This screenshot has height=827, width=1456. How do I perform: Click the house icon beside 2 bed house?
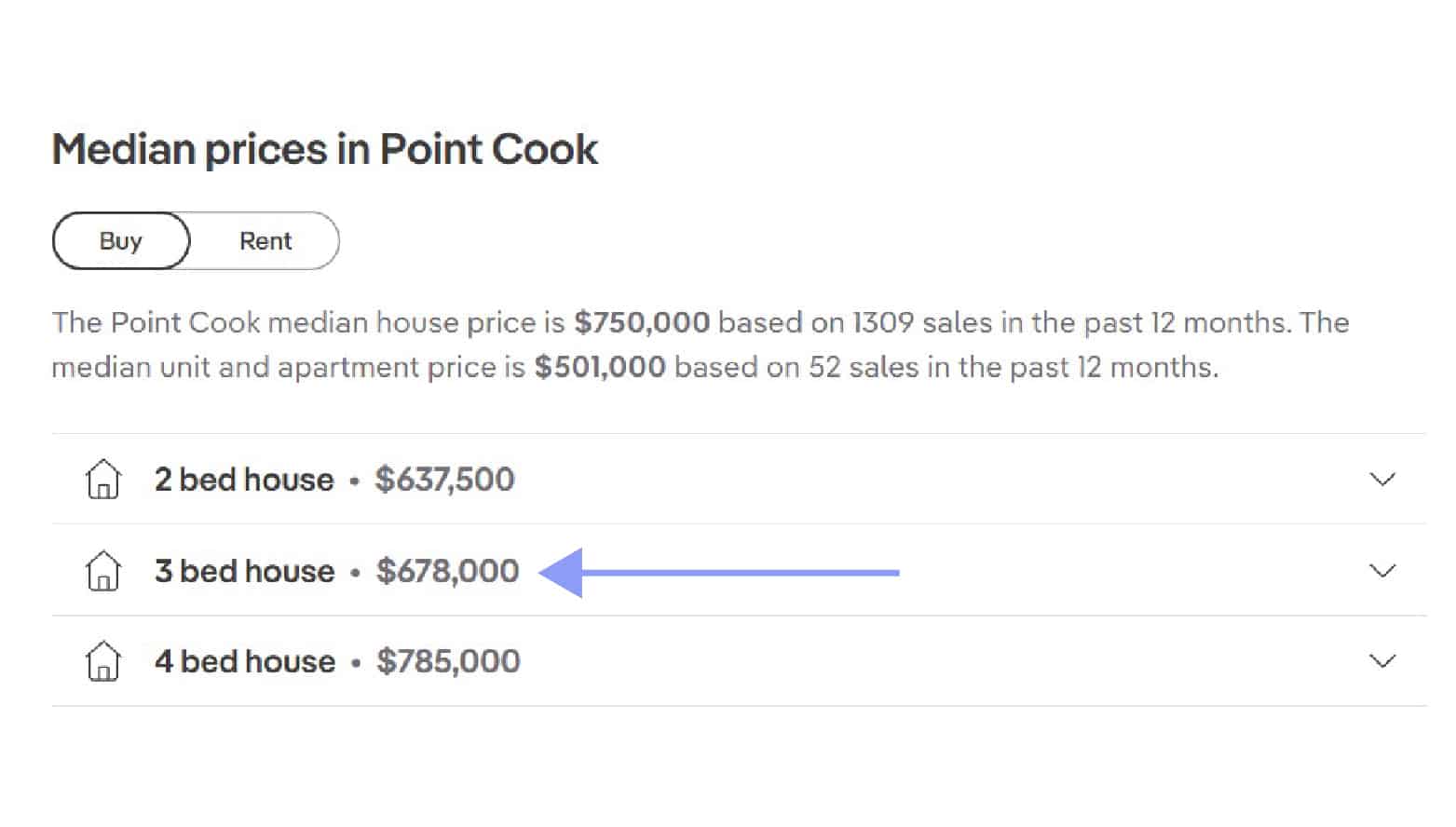(x=102, y=480)
